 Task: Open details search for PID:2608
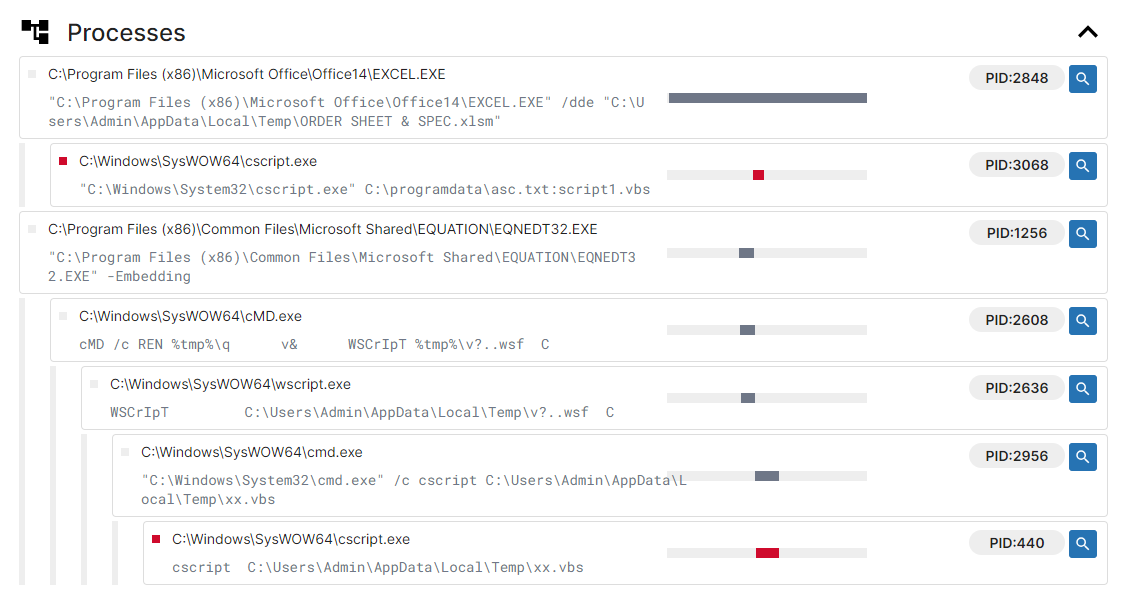point(1082,321)
